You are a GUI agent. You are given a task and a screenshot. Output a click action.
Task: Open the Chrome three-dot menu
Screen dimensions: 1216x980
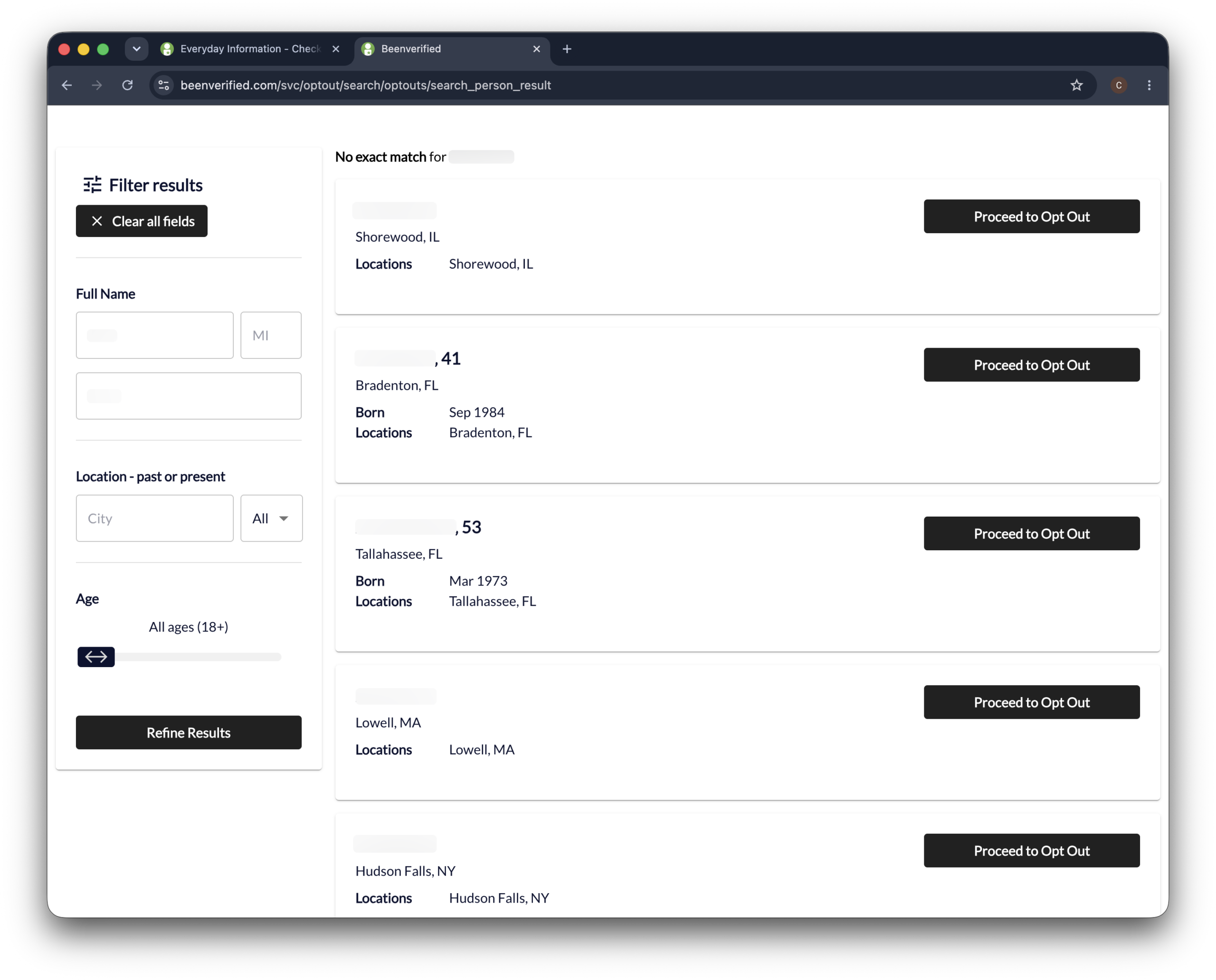point(1149,85)
